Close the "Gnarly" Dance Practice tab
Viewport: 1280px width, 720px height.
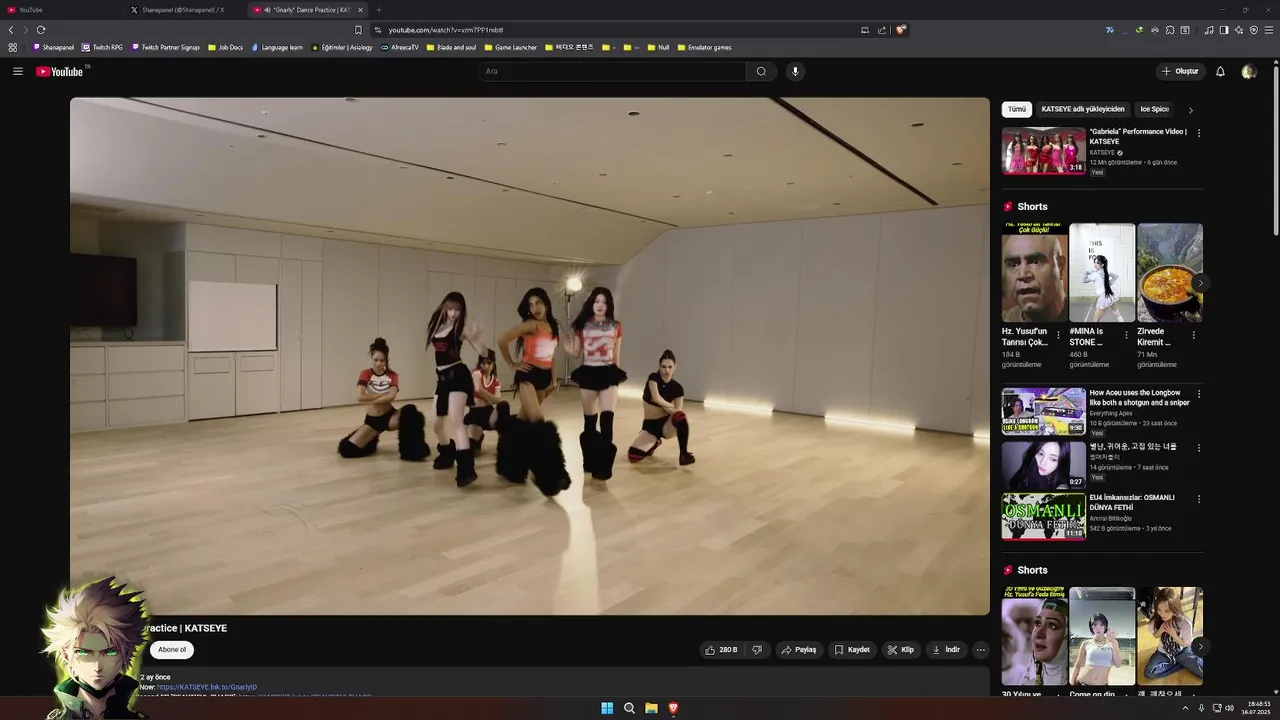(360, 10)
